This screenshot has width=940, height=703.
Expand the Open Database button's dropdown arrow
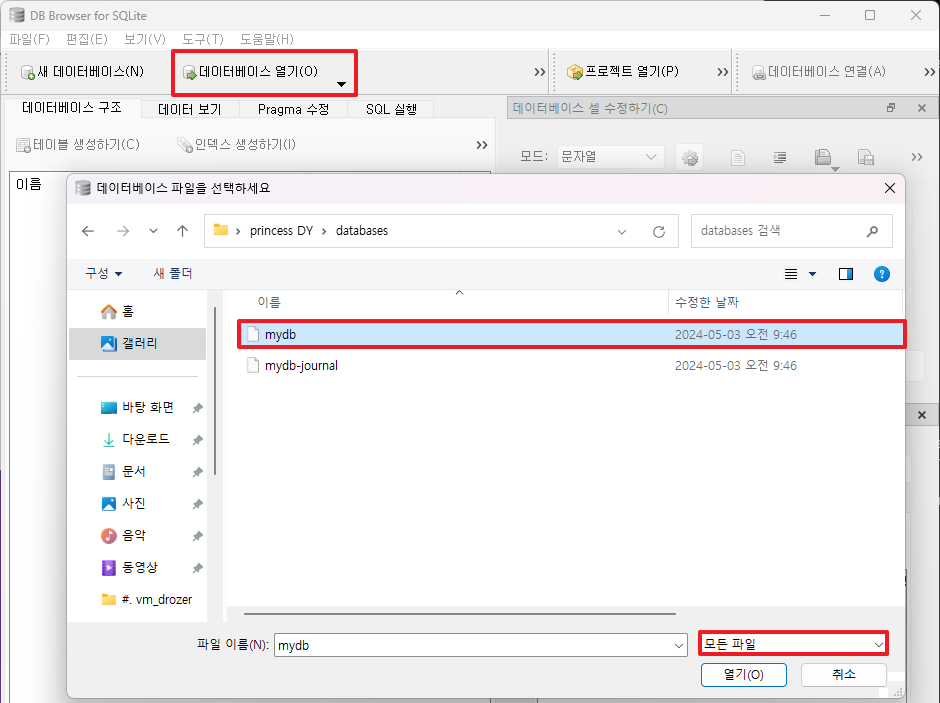(x=341, y=84)
